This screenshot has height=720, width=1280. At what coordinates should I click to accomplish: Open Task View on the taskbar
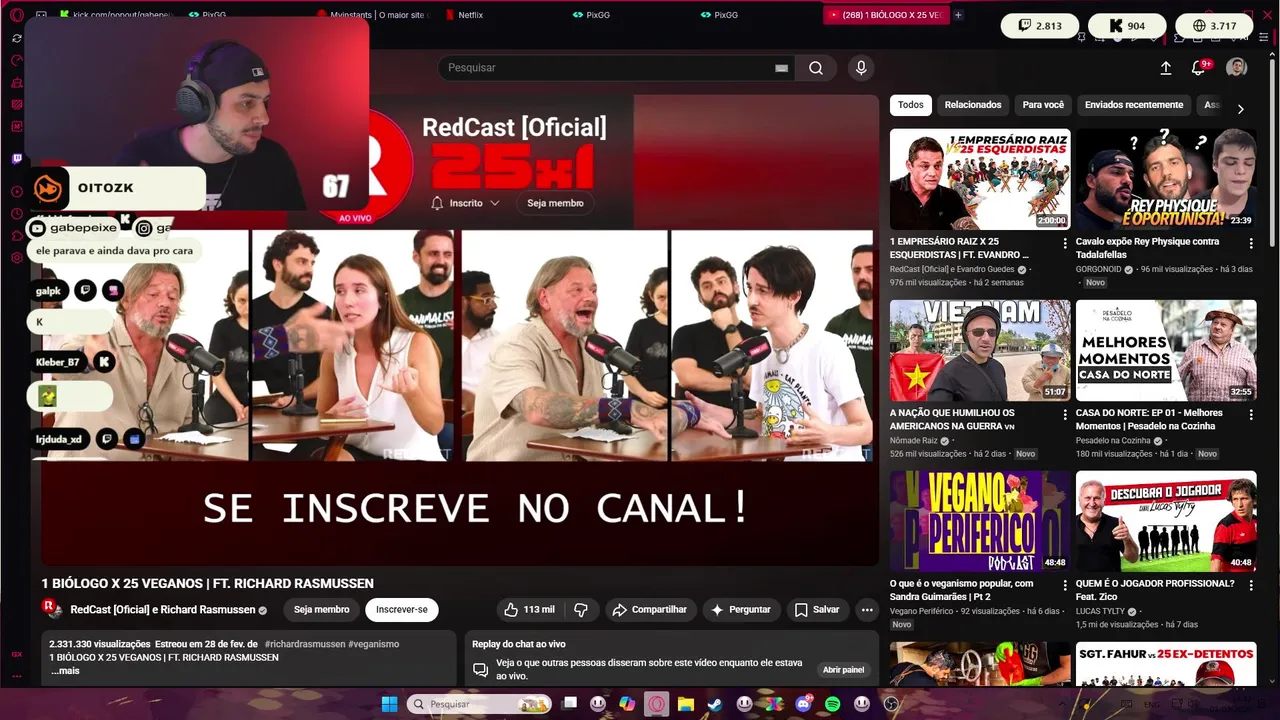click(x=569, y=704)
